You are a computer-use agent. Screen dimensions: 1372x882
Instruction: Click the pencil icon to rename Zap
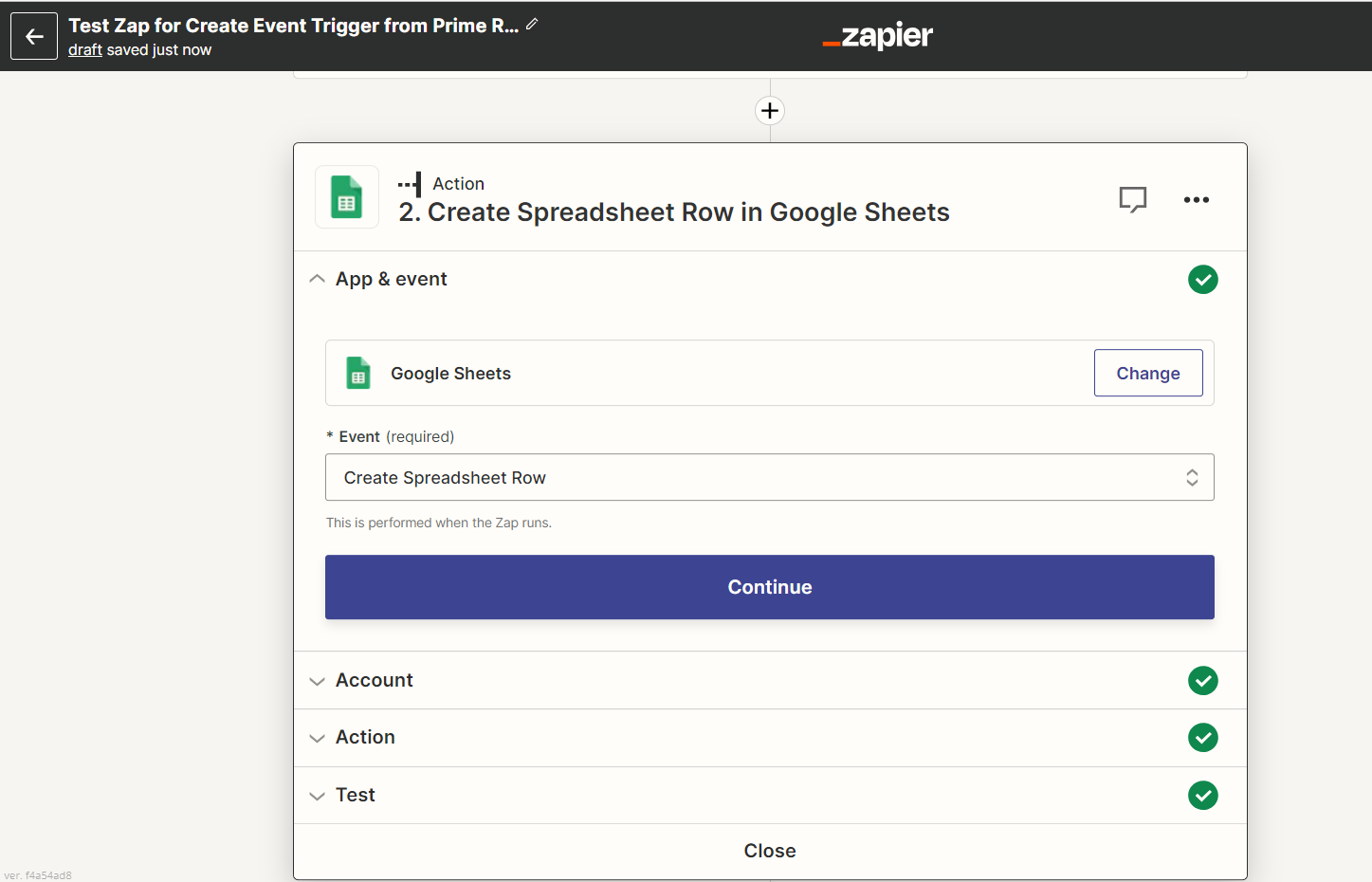(x=532, y=25)
